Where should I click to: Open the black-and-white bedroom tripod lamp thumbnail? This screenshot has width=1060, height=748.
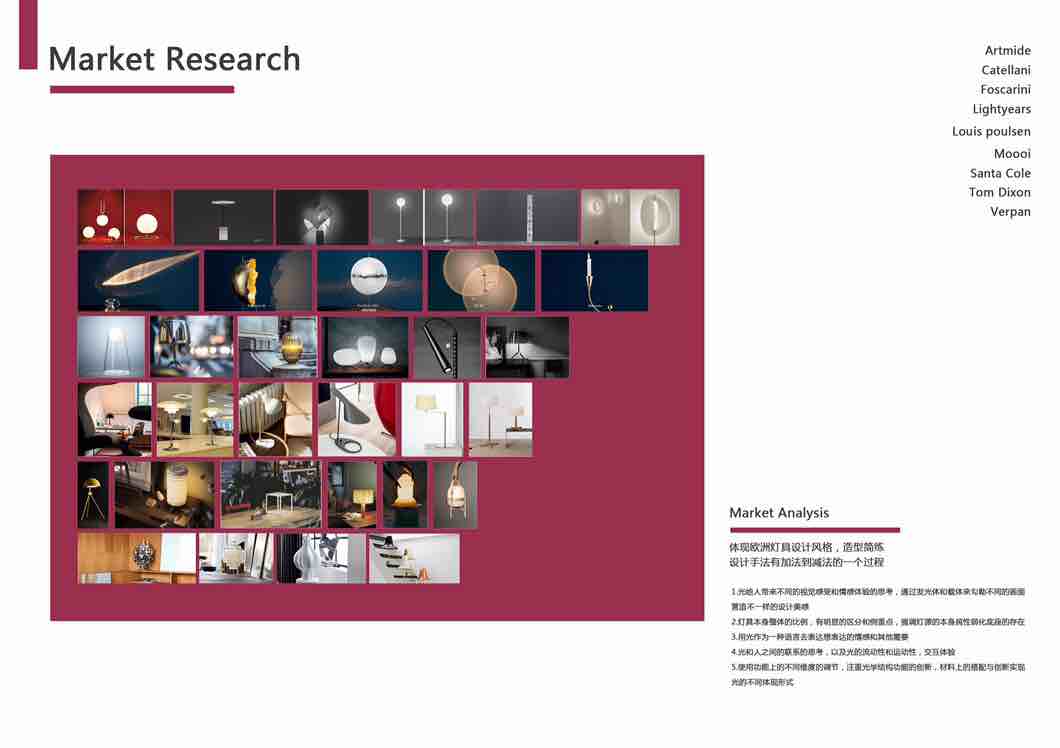(x=527, y=346)
